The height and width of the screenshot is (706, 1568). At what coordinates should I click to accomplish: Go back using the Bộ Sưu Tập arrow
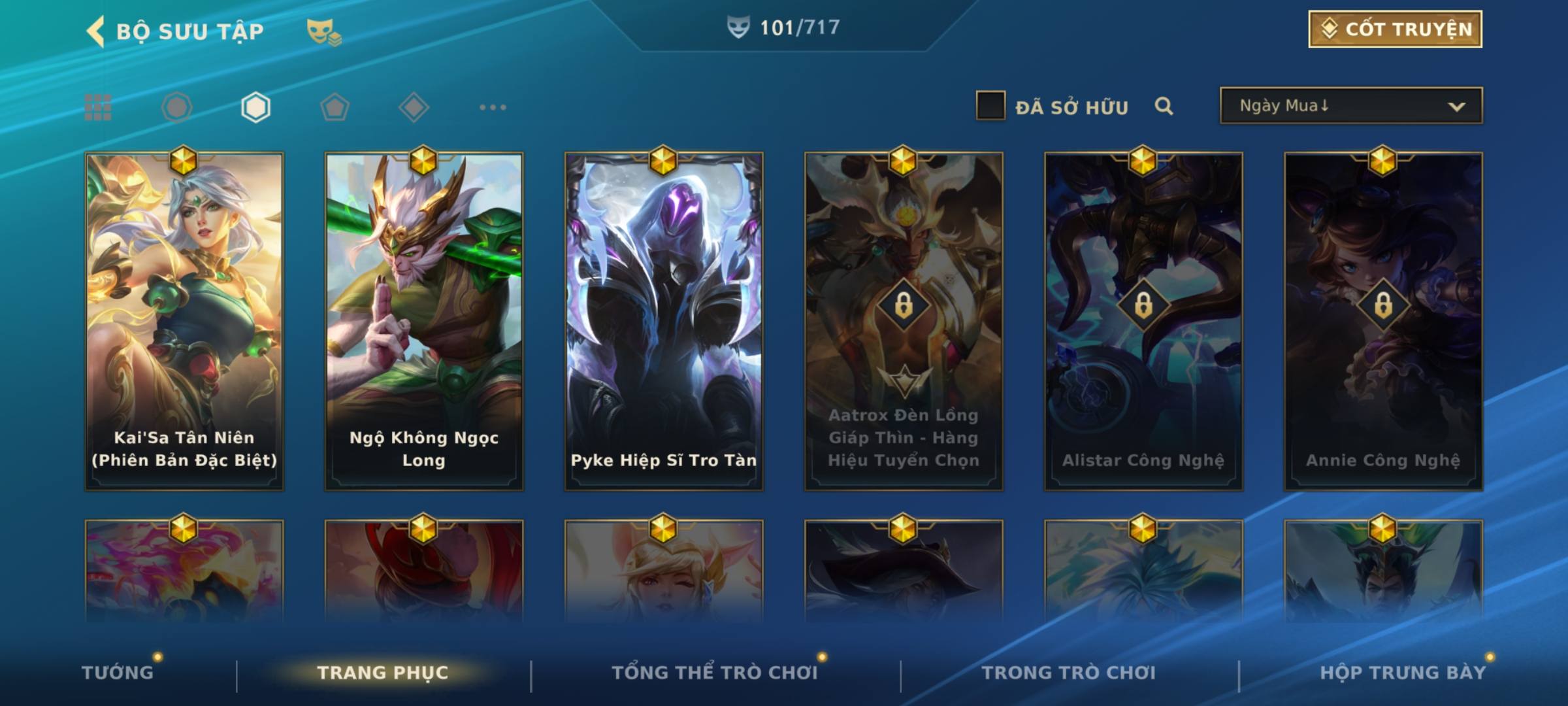pos(95,31)
